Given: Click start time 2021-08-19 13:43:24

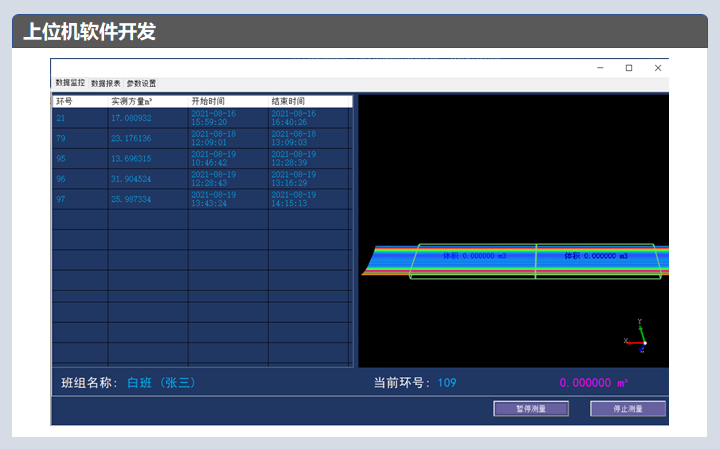Looking at the screenshot, I should pos(228,199).
